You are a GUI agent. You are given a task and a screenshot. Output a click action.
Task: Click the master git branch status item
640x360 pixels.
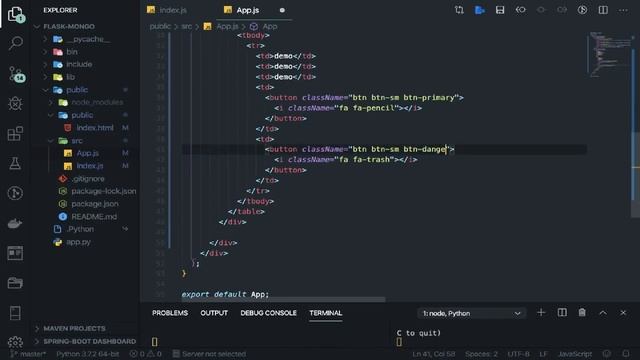[x=28, y=354]
